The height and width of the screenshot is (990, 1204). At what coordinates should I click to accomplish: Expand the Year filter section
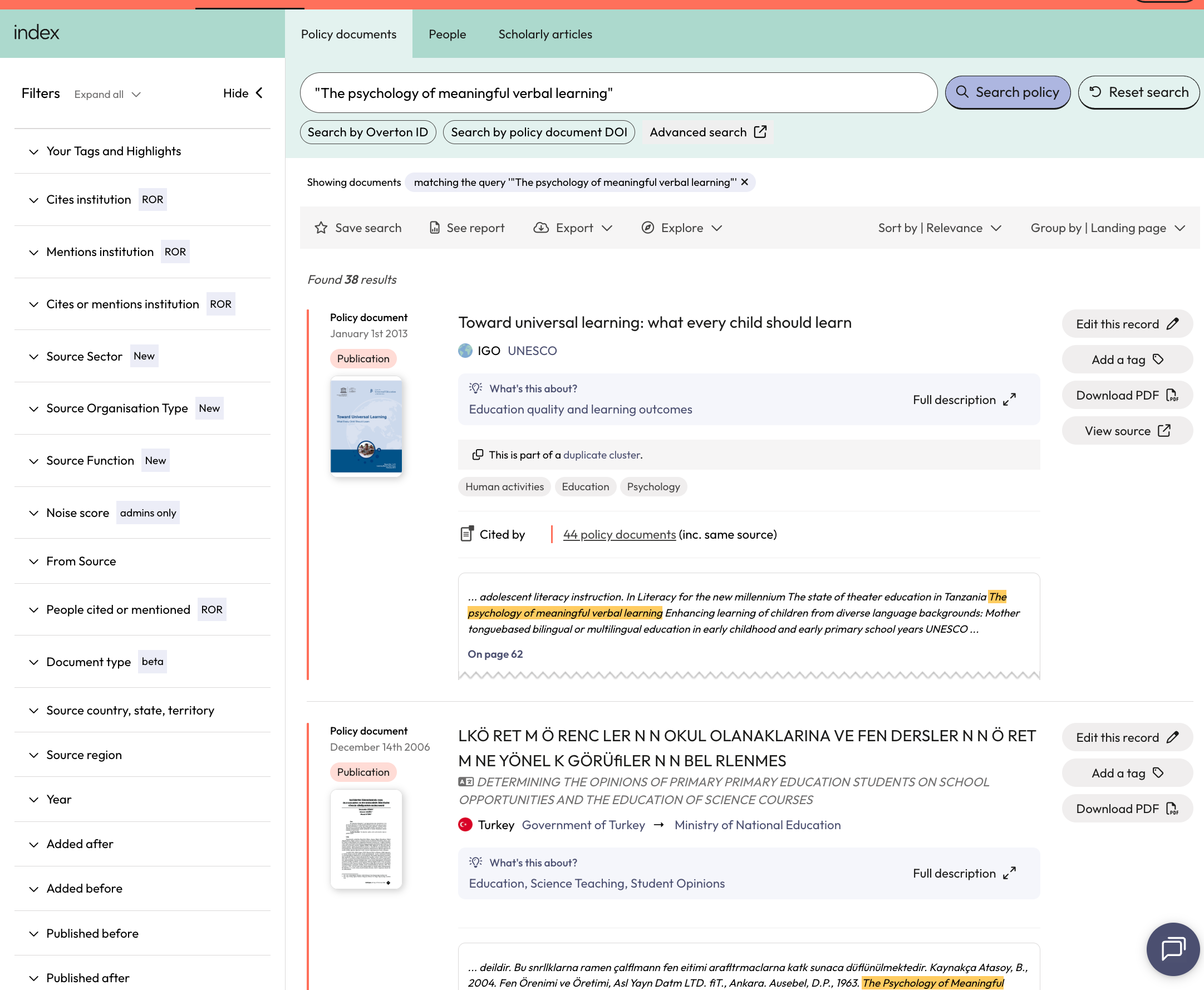click(x=142, y=799)
